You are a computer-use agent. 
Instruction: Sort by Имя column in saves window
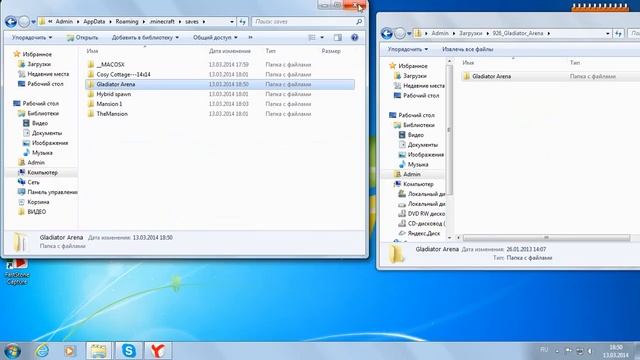pyautogui.click(x=92, y=51)
